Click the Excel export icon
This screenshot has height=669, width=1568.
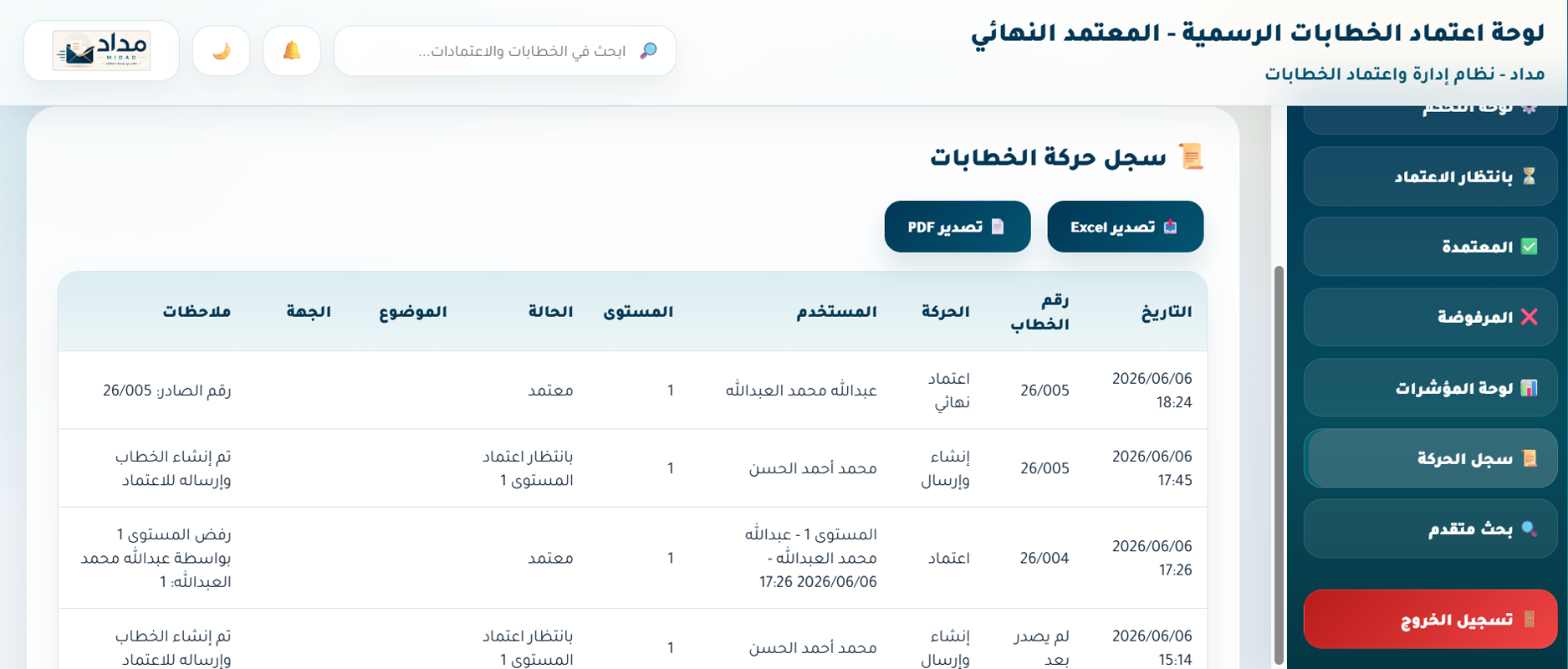click(x=1170, y=227)
